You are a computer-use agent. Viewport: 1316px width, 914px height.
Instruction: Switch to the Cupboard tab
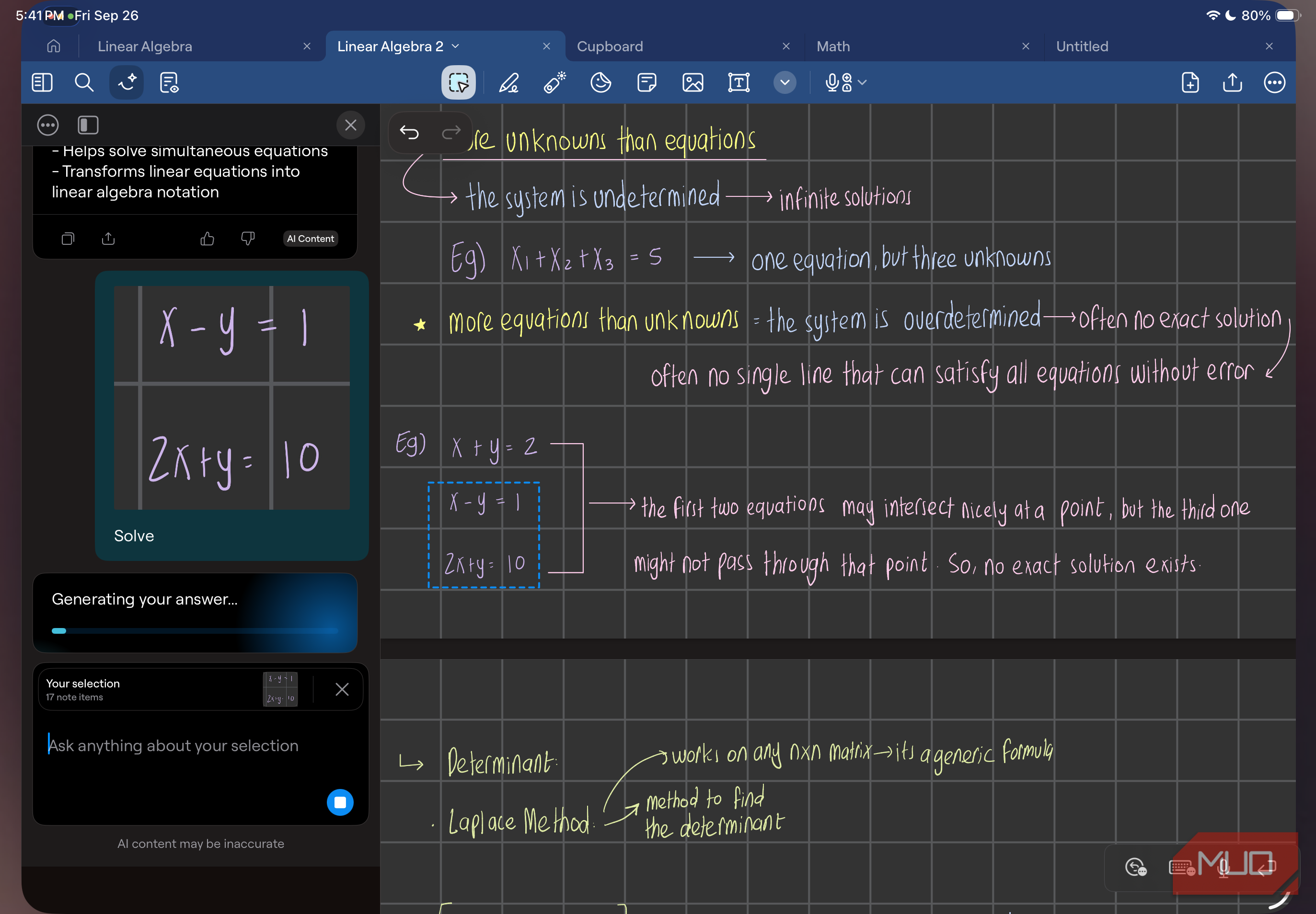pos(610,46)
